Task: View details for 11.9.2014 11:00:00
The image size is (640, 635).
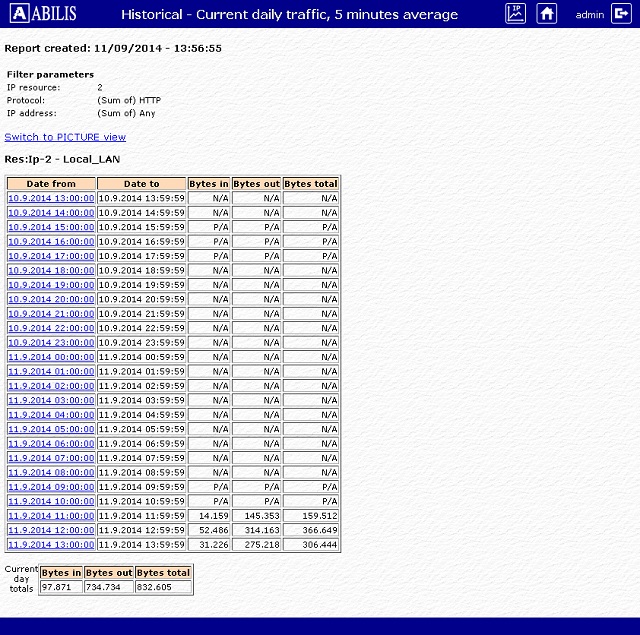Action: [x=51, y=516]
